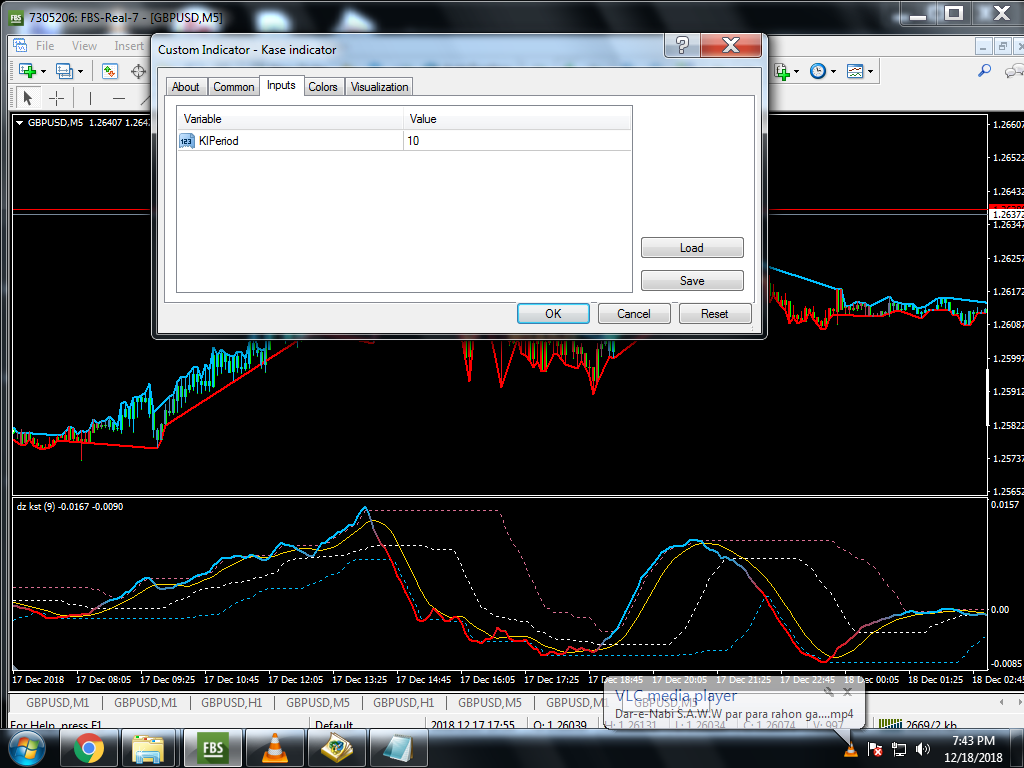Switch to the Colors tab
This screenshot has height=768, width=1024.
click(323, 87)
